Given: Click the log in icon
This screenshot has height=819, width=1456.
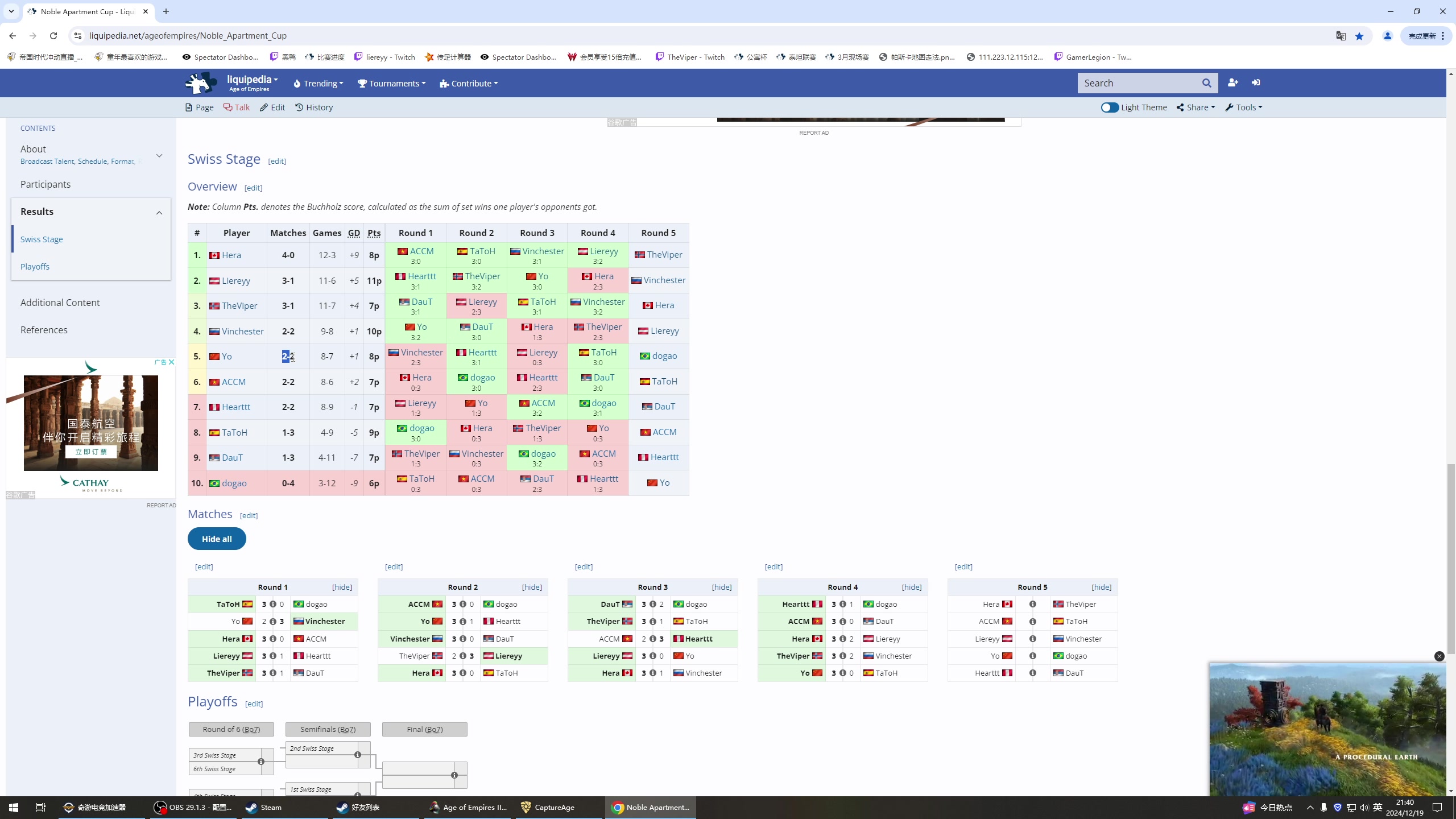Looking at the screenshot, I should coord(1256,83).
